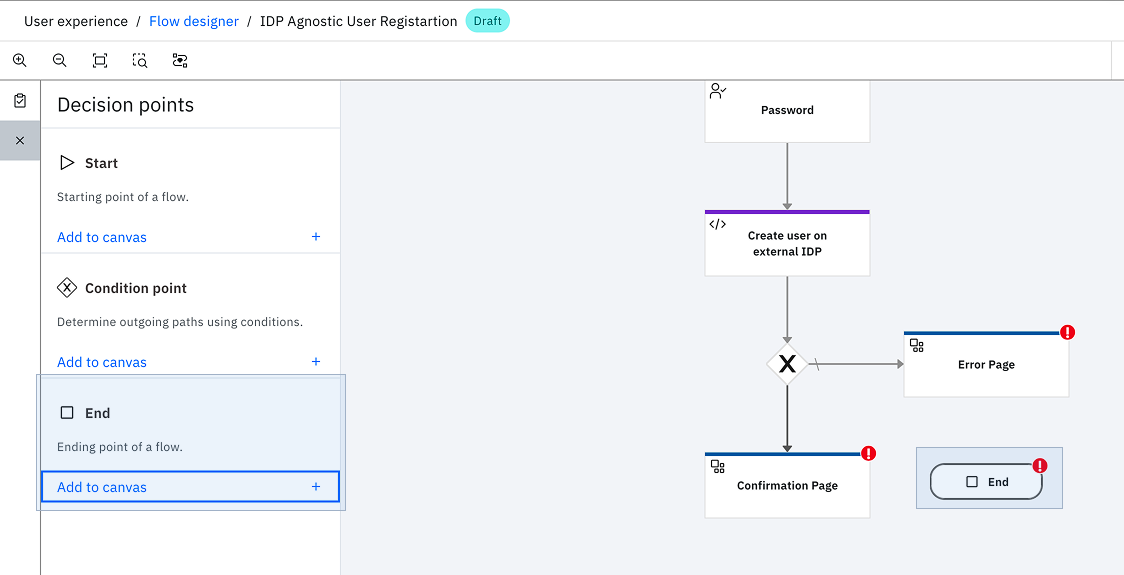
Task: Select the Condition point diamond X node
Action: coord(787,364)
